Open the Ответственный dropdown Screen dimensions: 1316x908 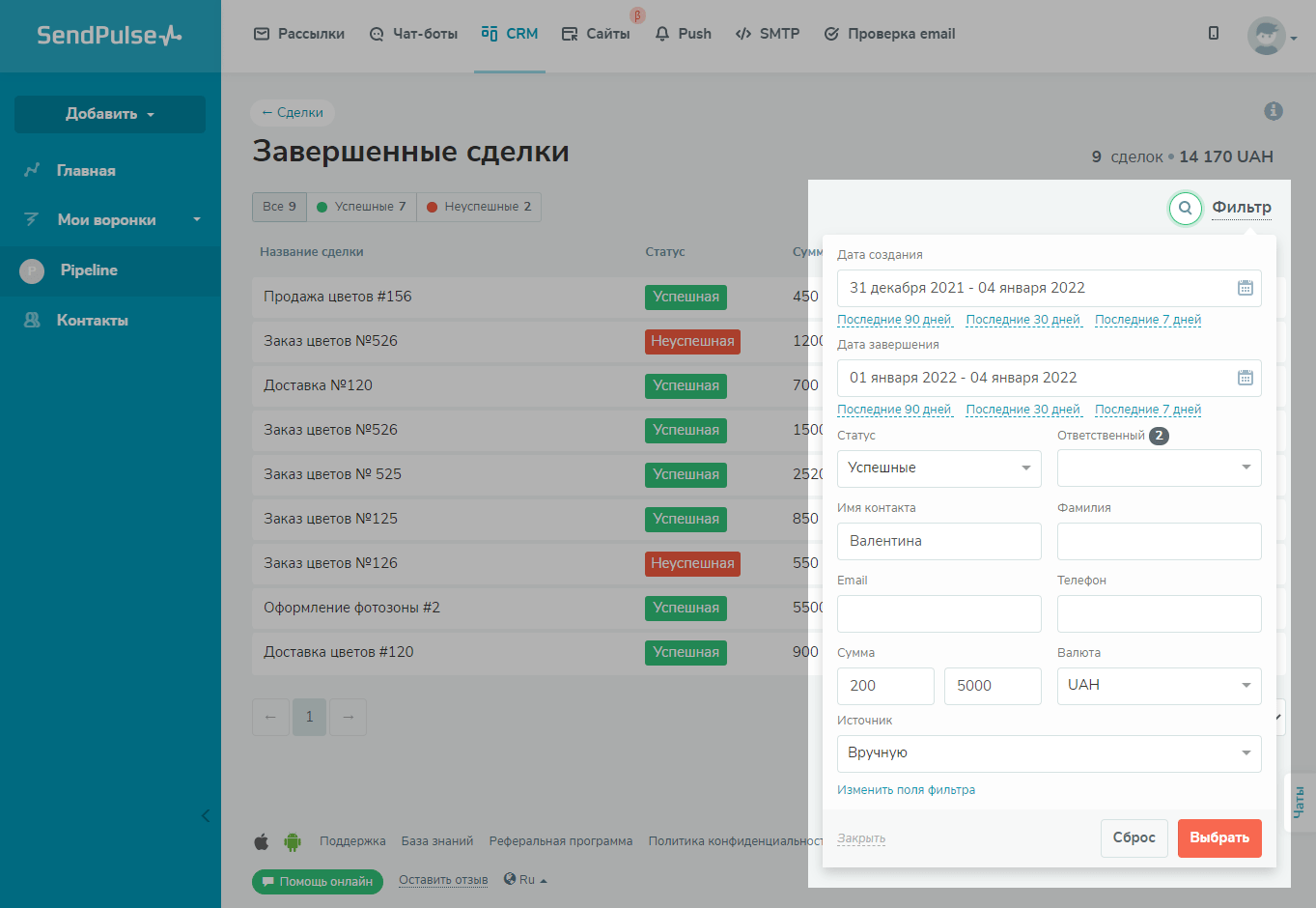(1159, 468)
